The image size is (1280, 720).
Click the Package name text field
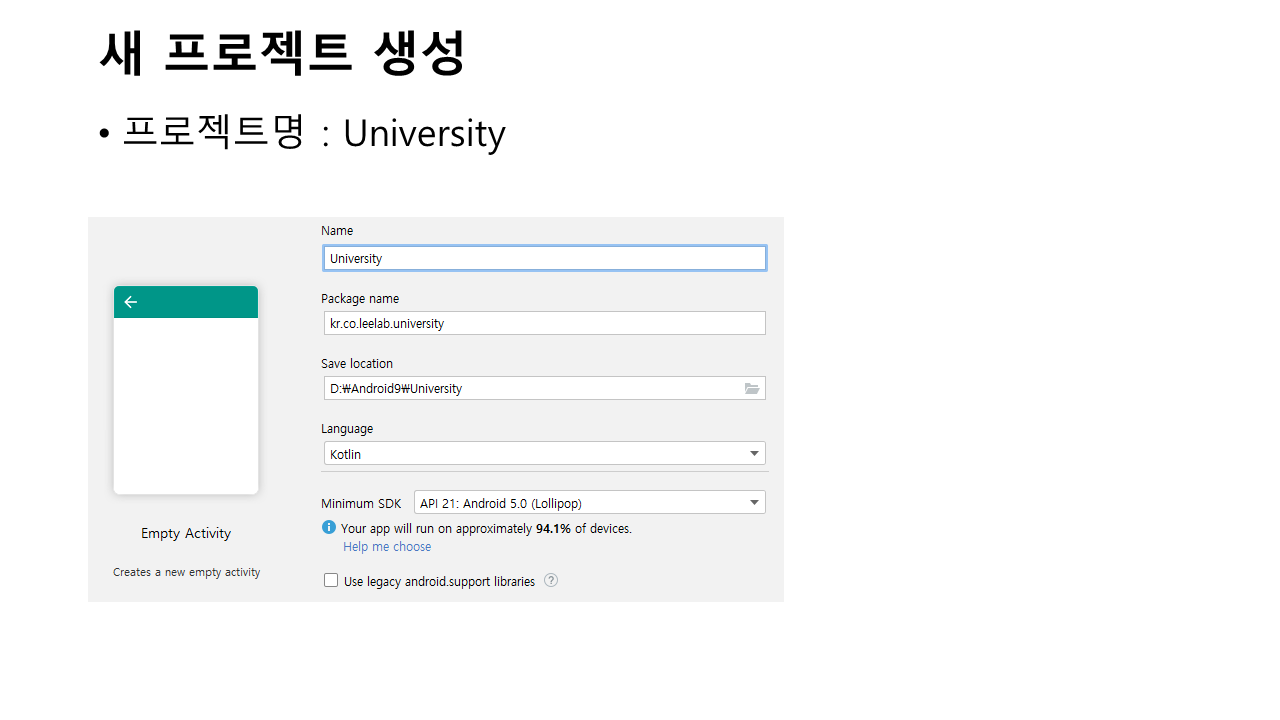pos(544,323)
